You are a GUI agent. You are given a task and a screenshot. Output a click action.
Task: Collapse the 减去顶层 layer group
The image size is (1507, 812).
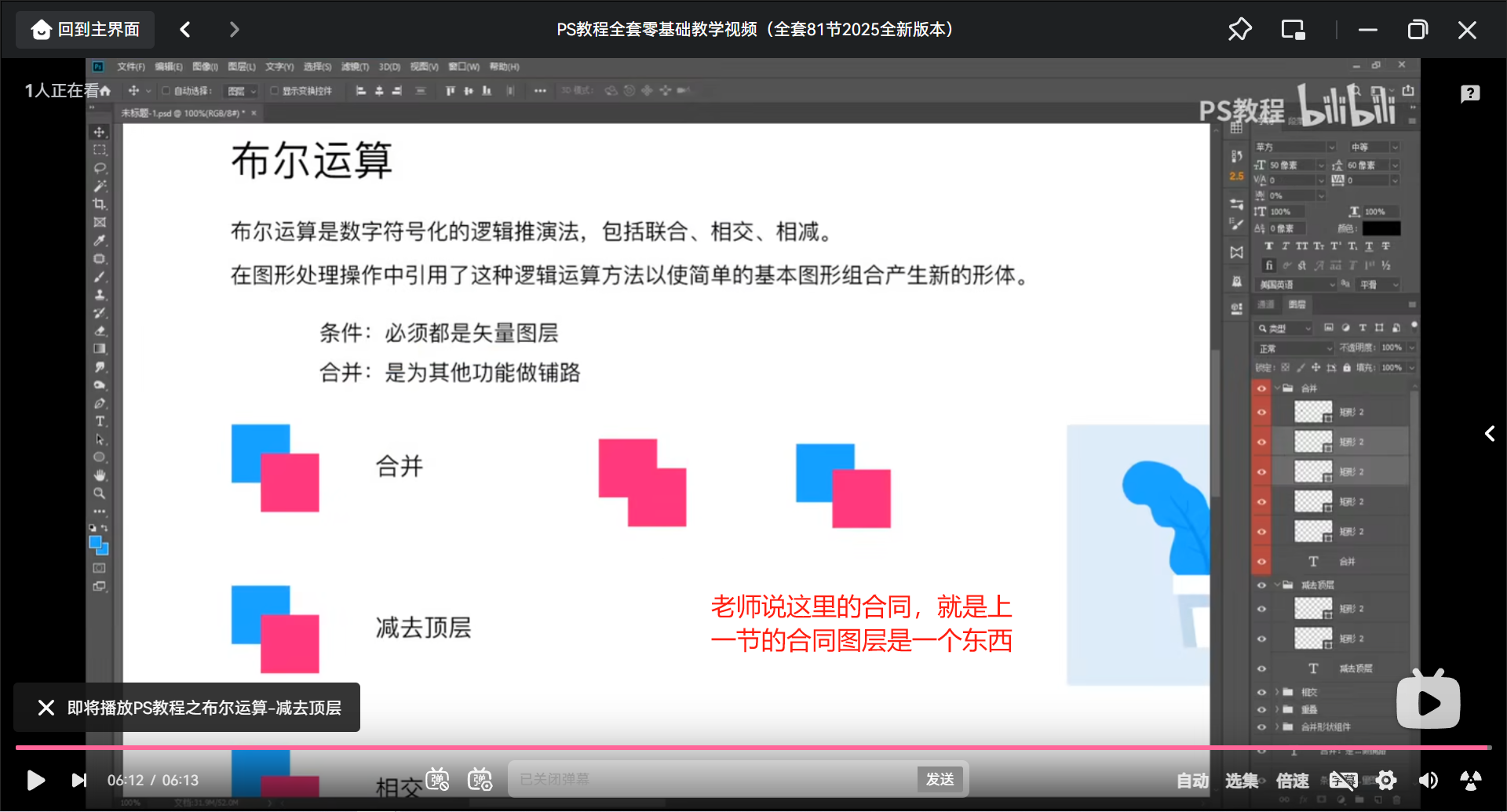coord(1278,585)
